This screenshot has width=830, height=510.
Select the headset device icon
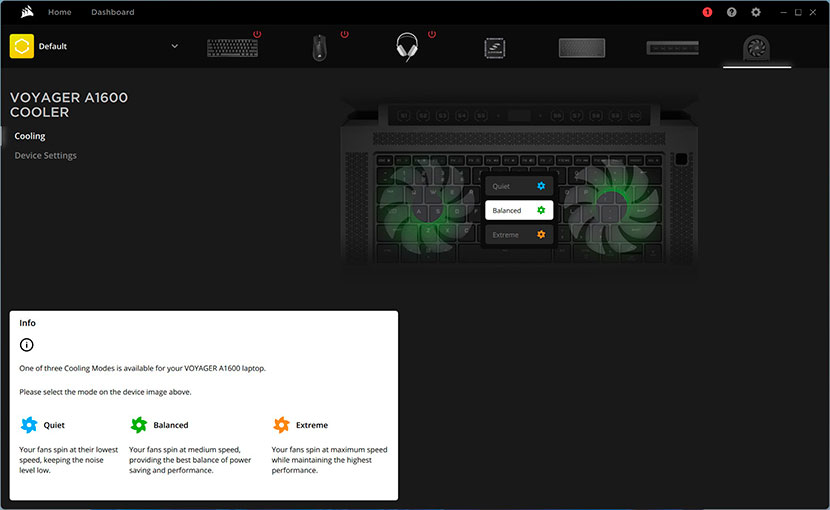click(407, 47)
